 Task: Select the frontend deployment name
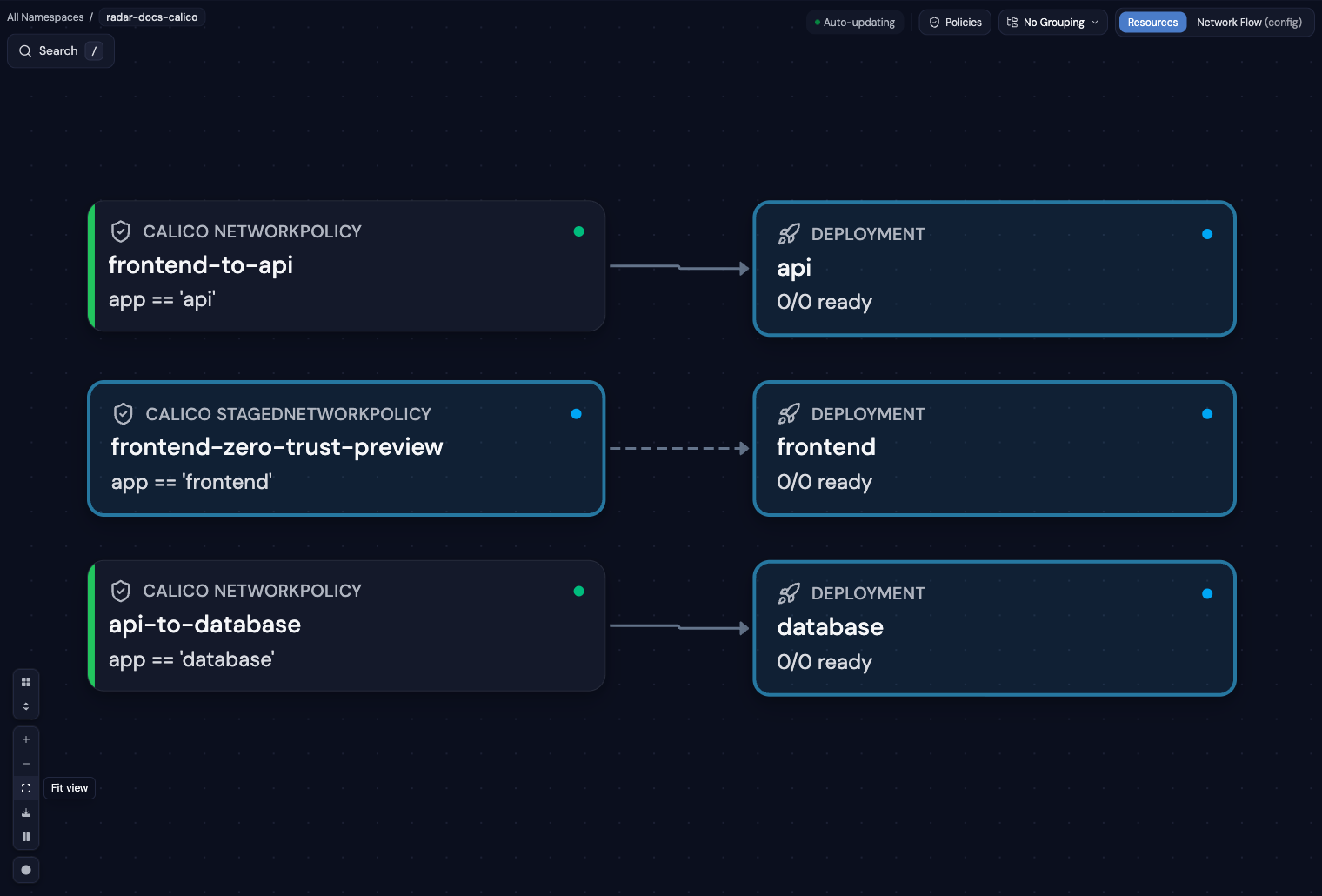pos(826,447)
